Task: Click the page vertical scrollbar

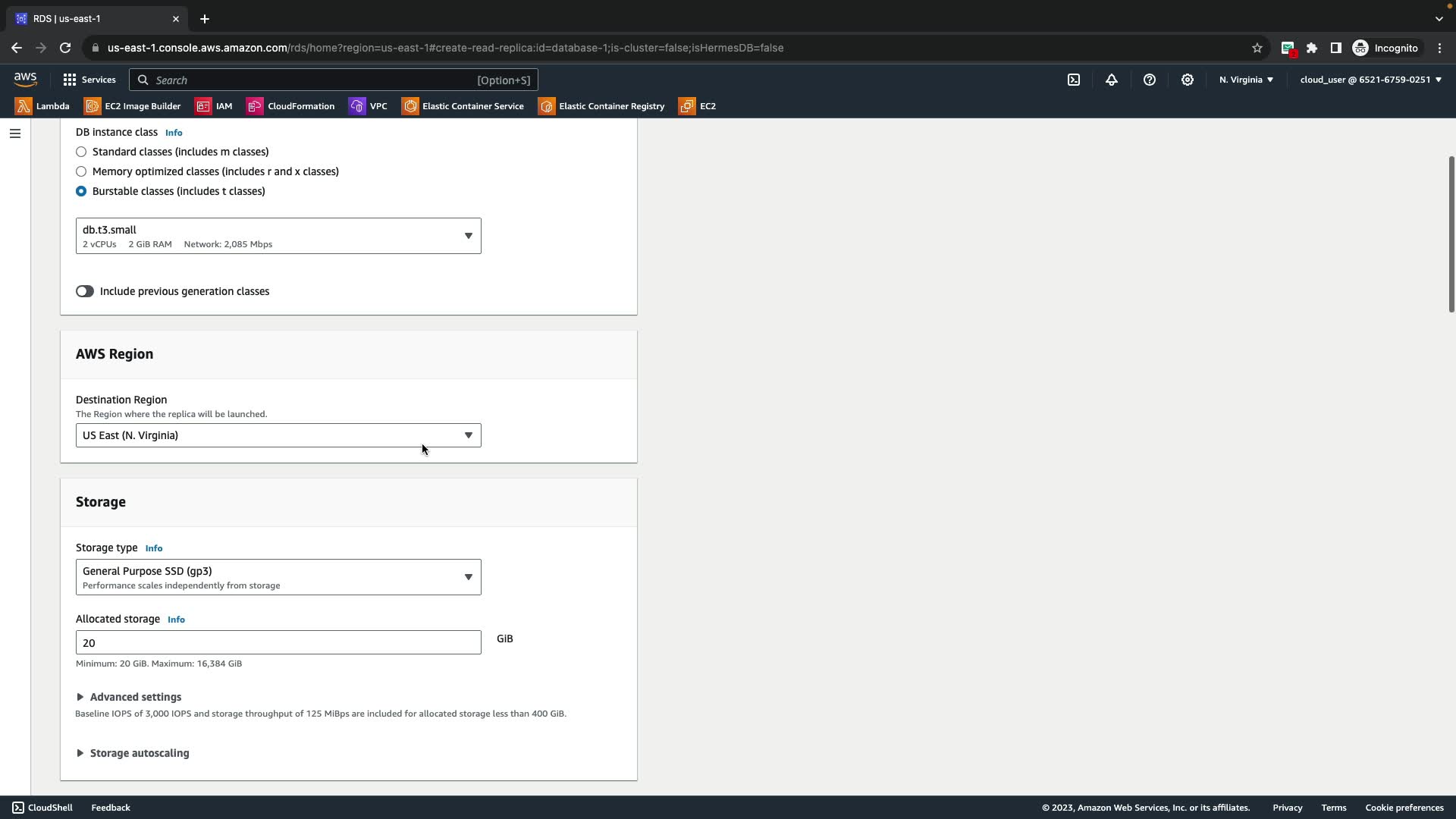Action: [x=1451, y=234]
